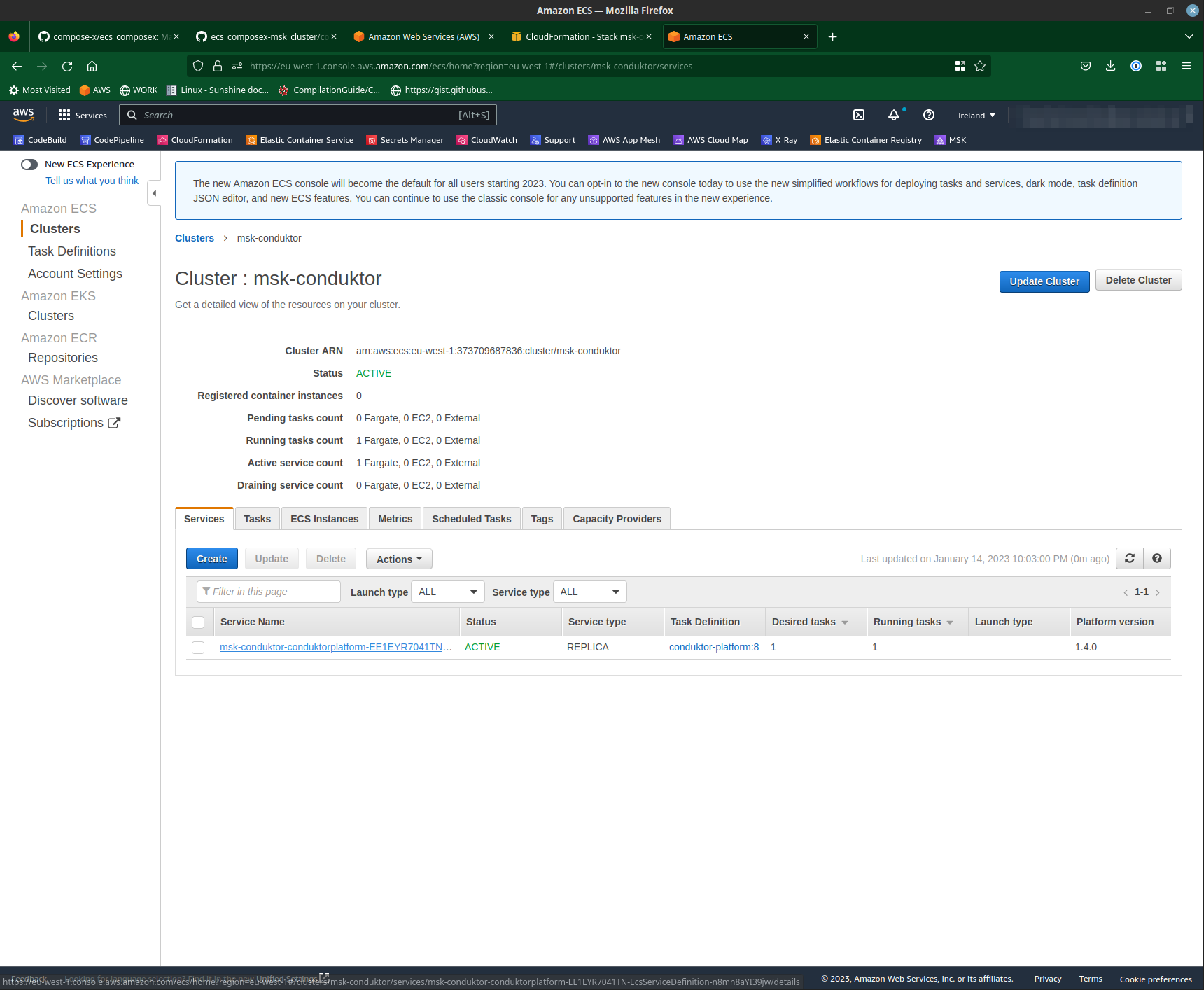
Task: Focus the AWS console search box
Action: coord(308,115)
